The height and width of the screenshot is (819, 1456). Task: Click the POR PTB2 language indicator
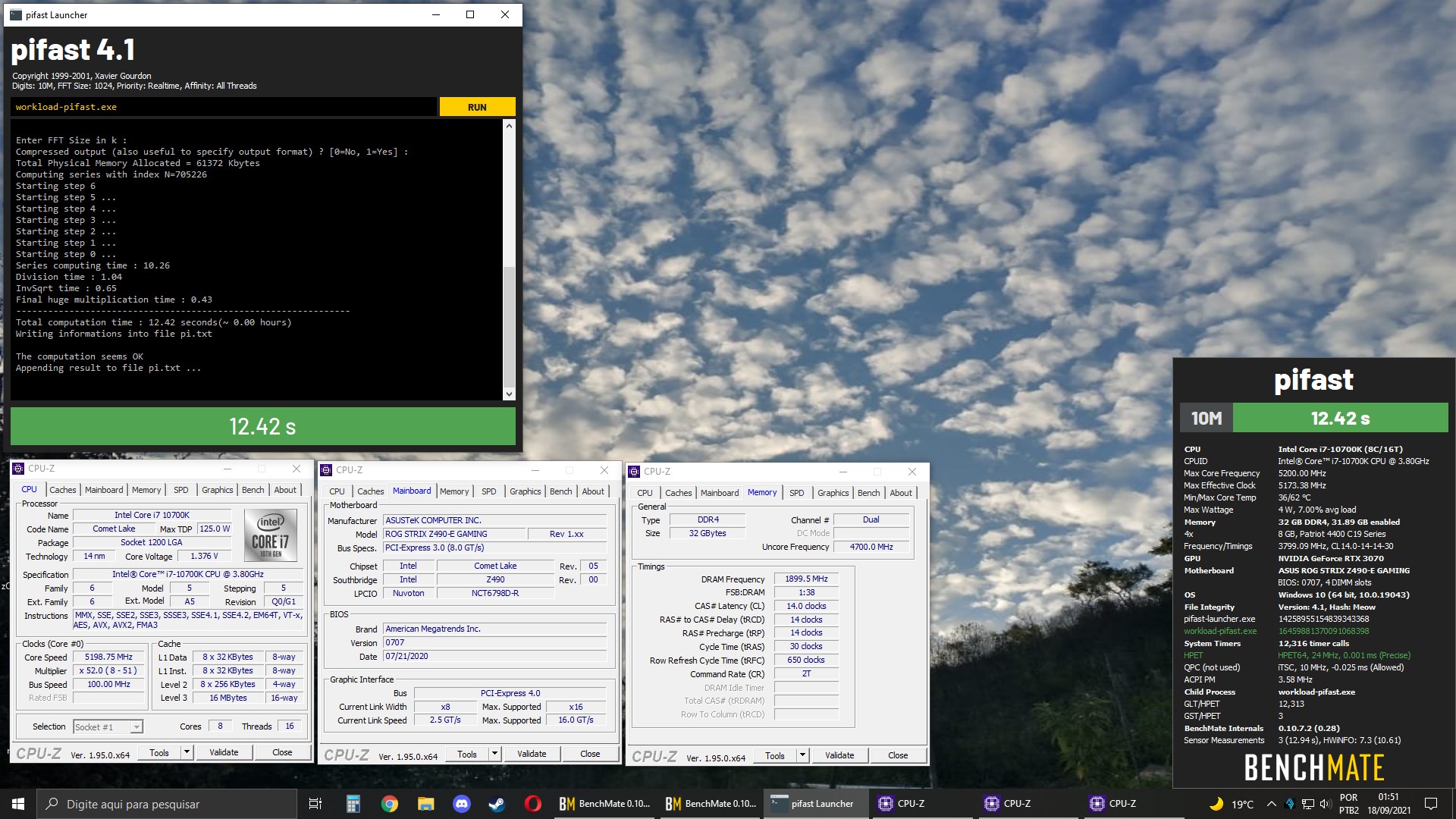[x=1349, y=804]
